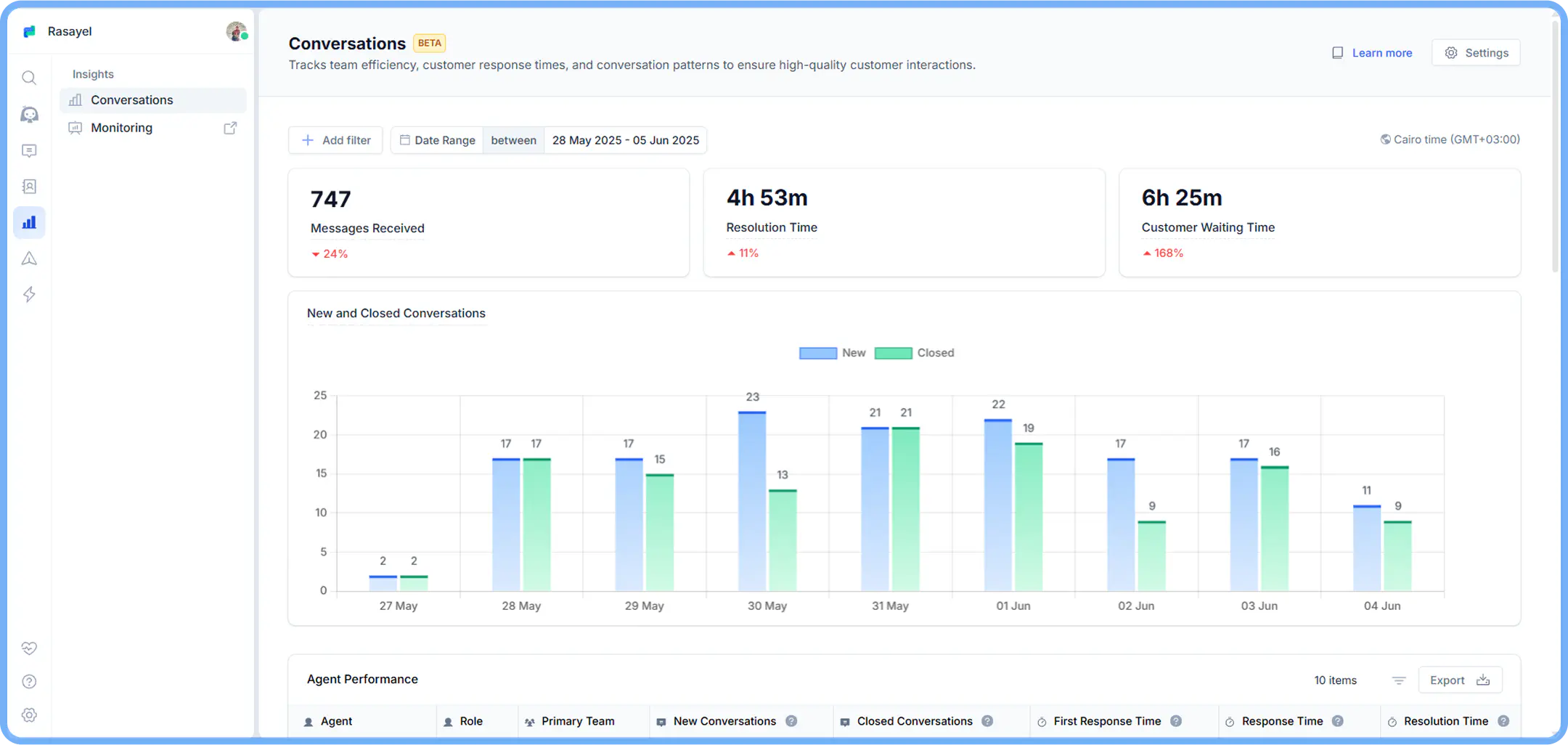1568x745 pixels.
Task: Open the automation lightning bolt icon
Action: pyautogui.click(x=29, y=294)
